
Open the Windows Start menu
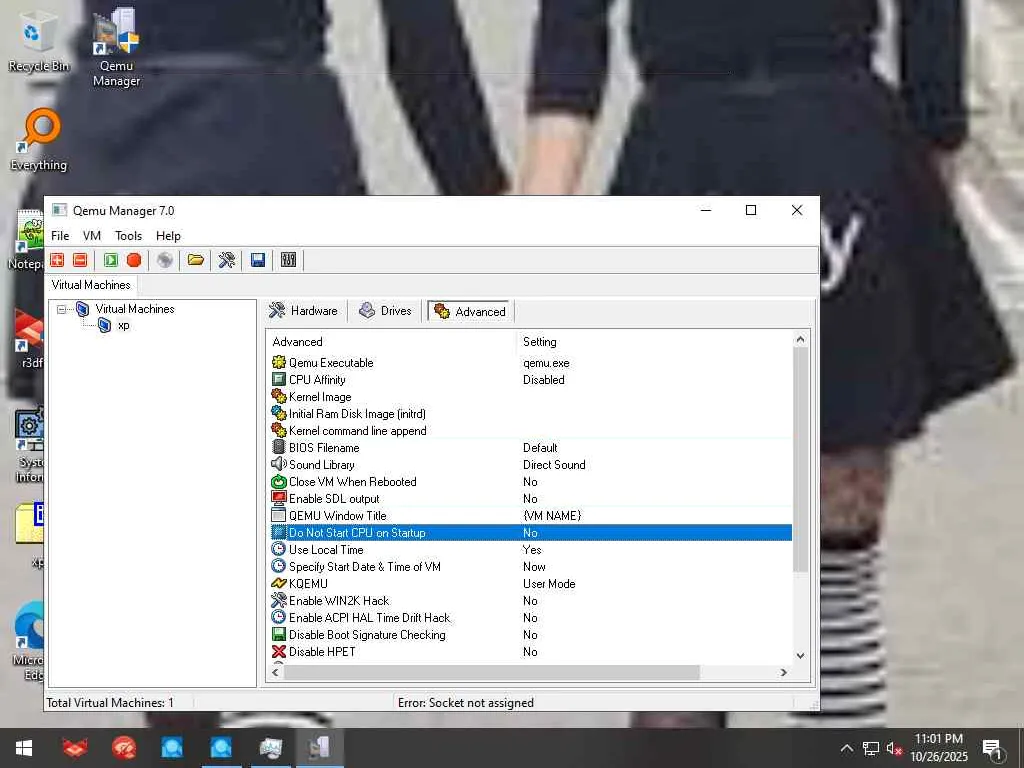[24, 748]
